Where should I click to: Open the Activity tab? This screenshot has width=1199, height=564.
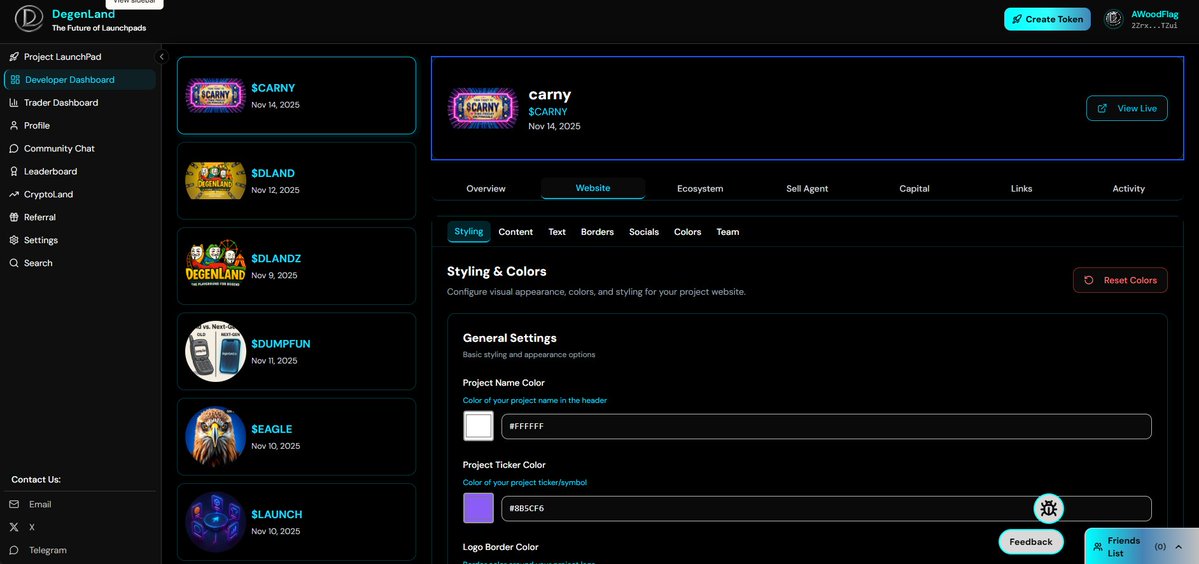click(x=1129, y=189)
